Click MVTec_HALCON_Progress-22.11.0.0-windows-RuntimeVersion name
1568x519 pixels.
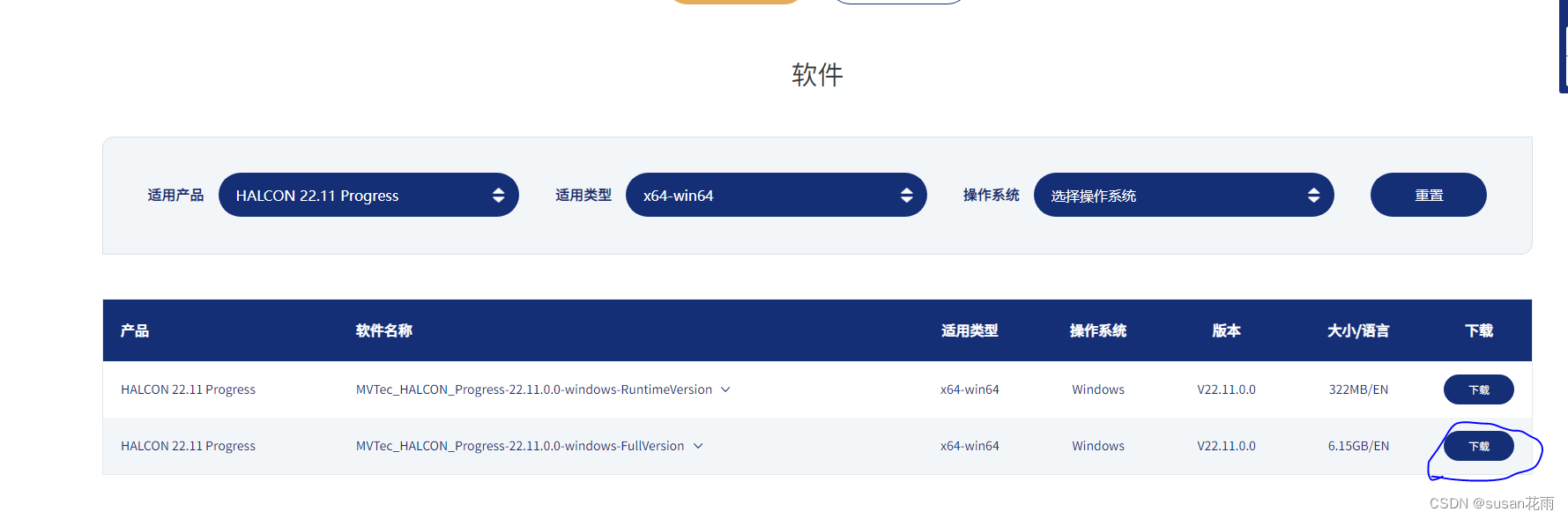point(534,389)
